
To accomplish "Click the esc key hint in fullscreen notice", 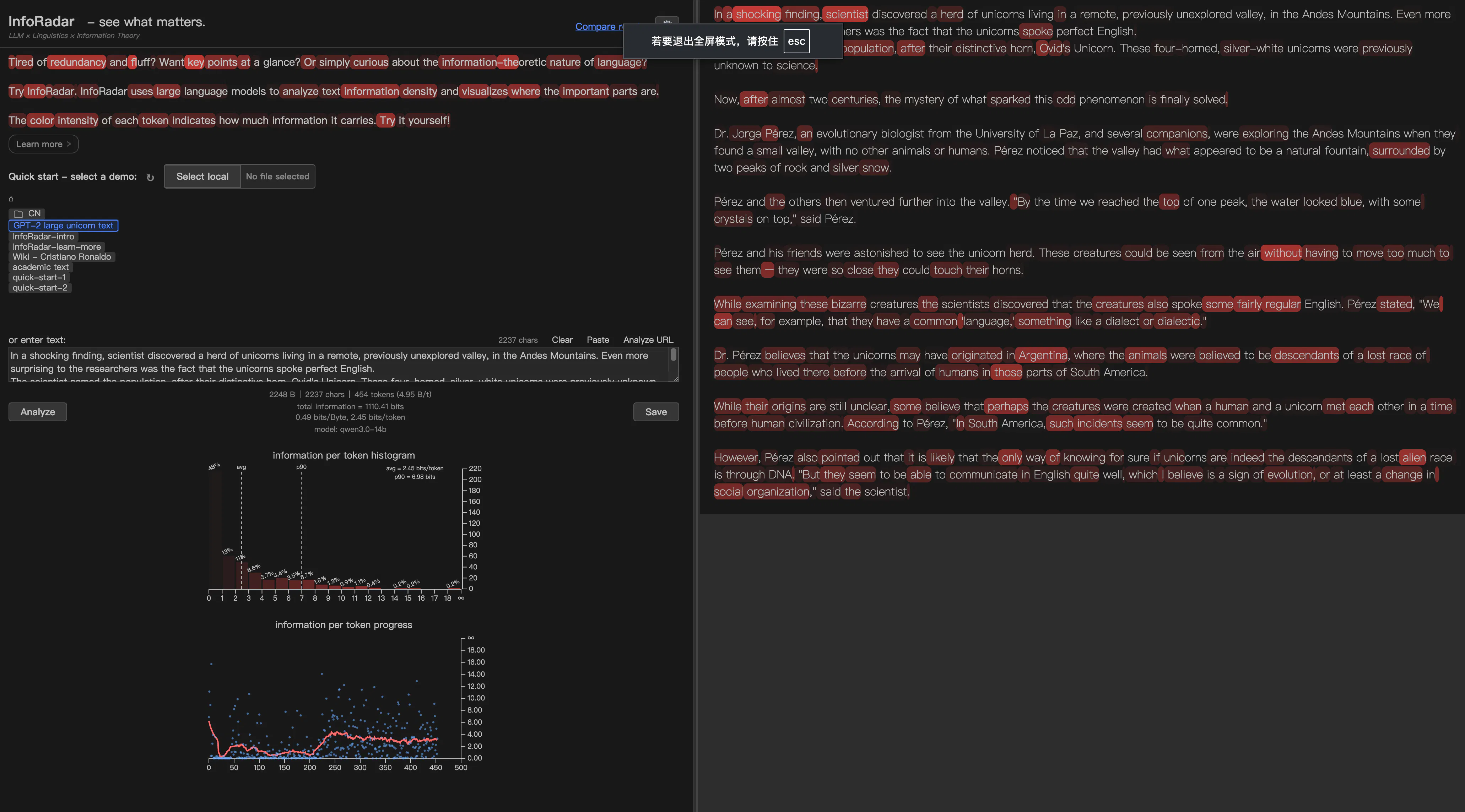I will (x=796, y=41).
